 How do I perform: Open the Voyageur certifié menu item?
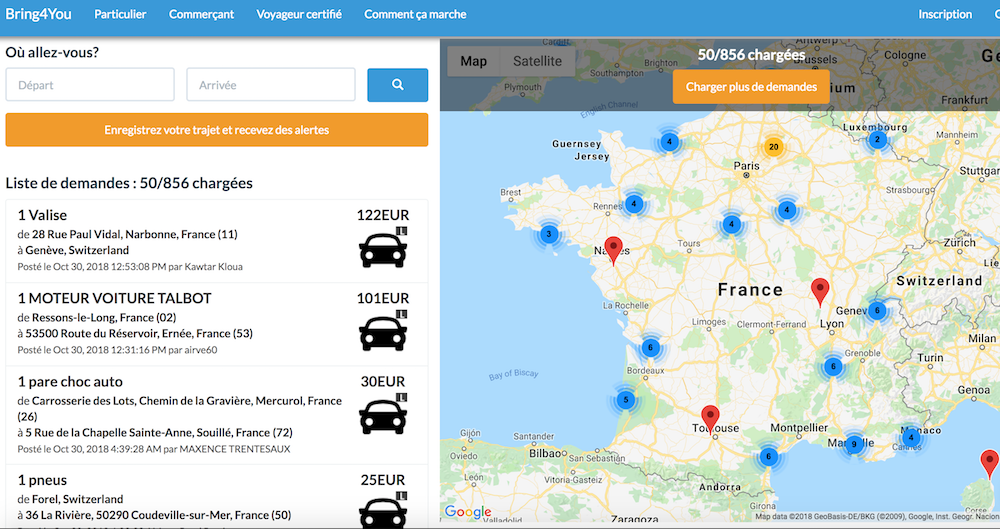coord(298,14)
